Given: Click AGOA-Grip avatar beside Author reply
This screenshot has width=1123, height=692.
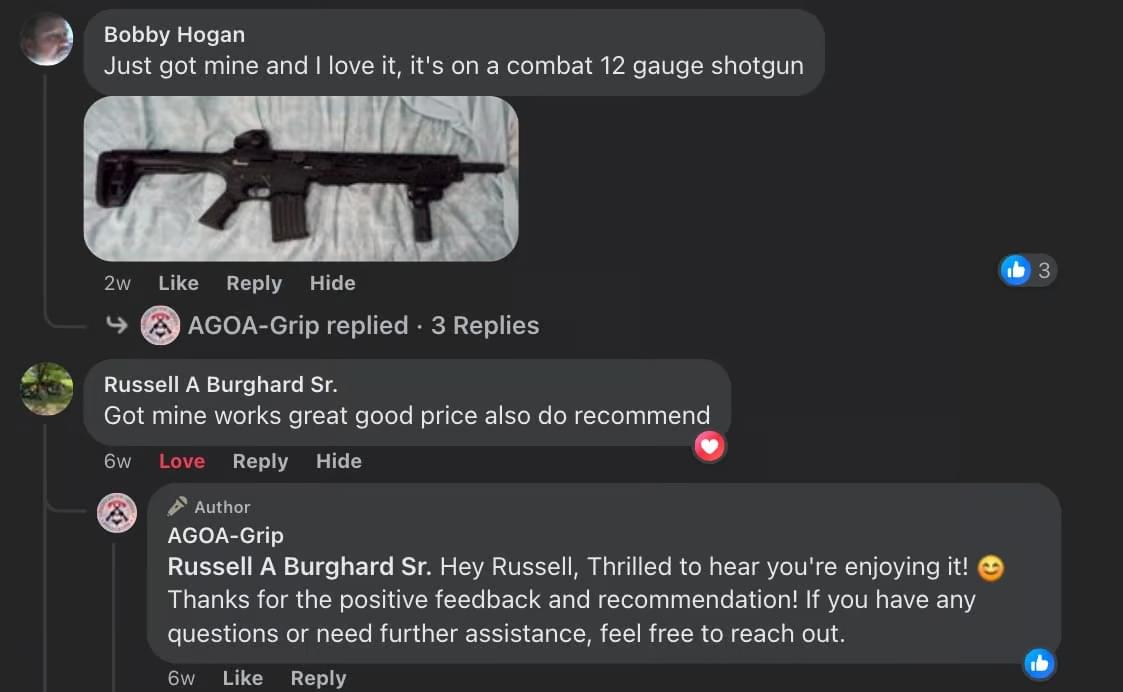Looking at the screenshot, I should [x=117, y=513].
